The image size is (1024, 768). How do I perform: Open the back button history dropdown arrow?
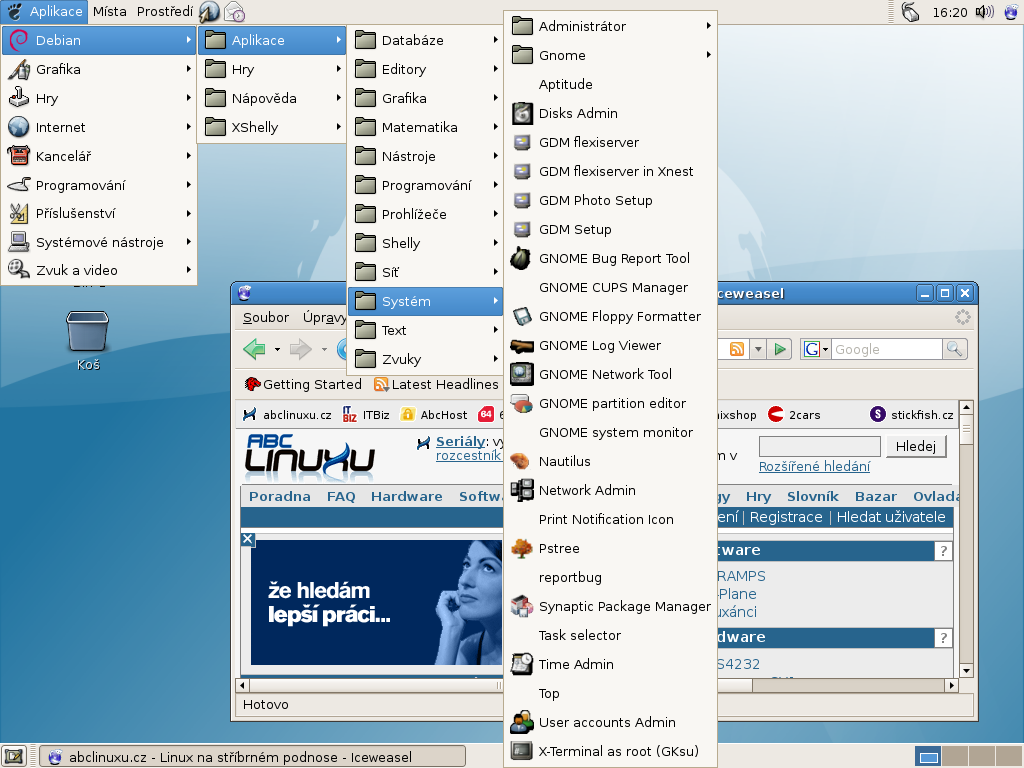[277, 349]
